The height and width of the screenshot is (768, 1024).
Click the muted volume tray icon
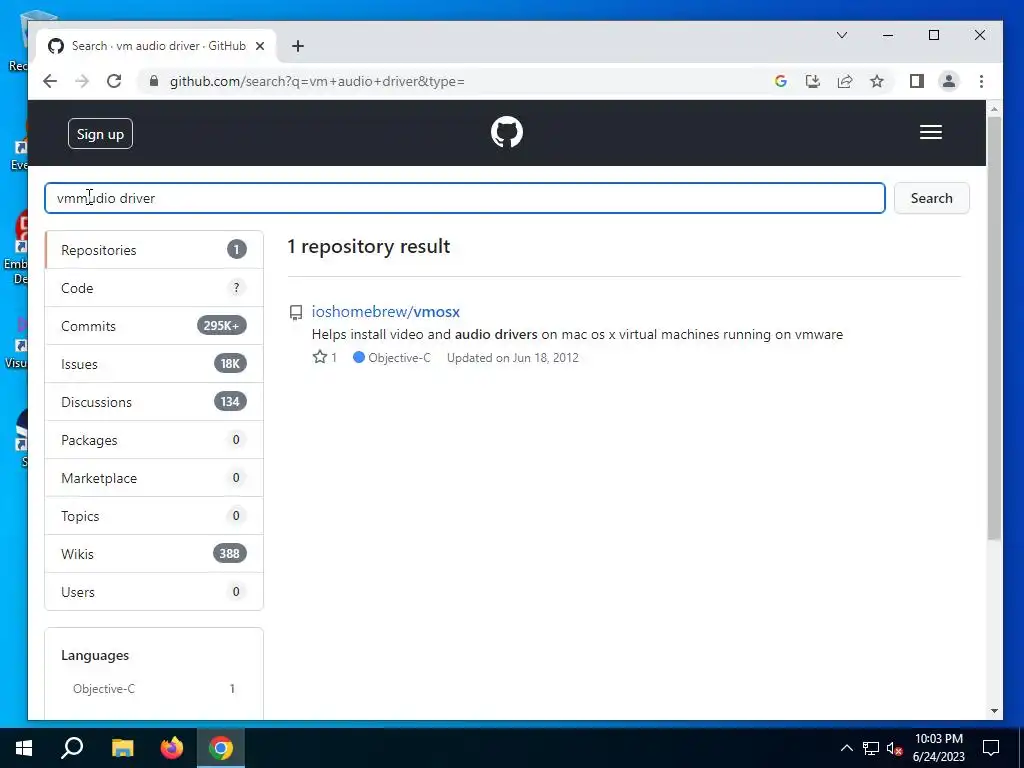pyautogui.click(x=894, y=748)
